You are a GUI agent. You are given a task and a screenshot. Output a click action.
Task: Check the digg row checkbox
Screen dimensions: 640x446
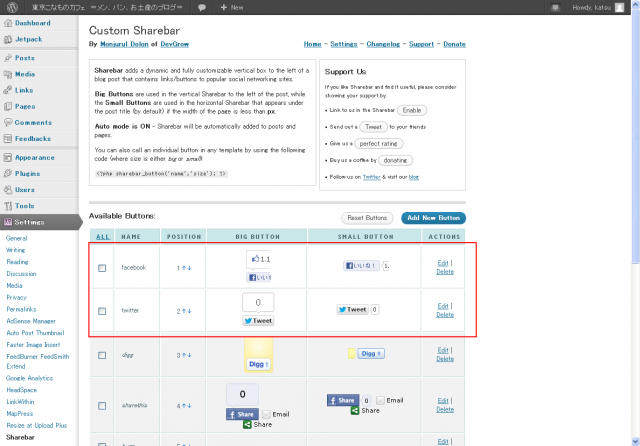coord(102,355)
